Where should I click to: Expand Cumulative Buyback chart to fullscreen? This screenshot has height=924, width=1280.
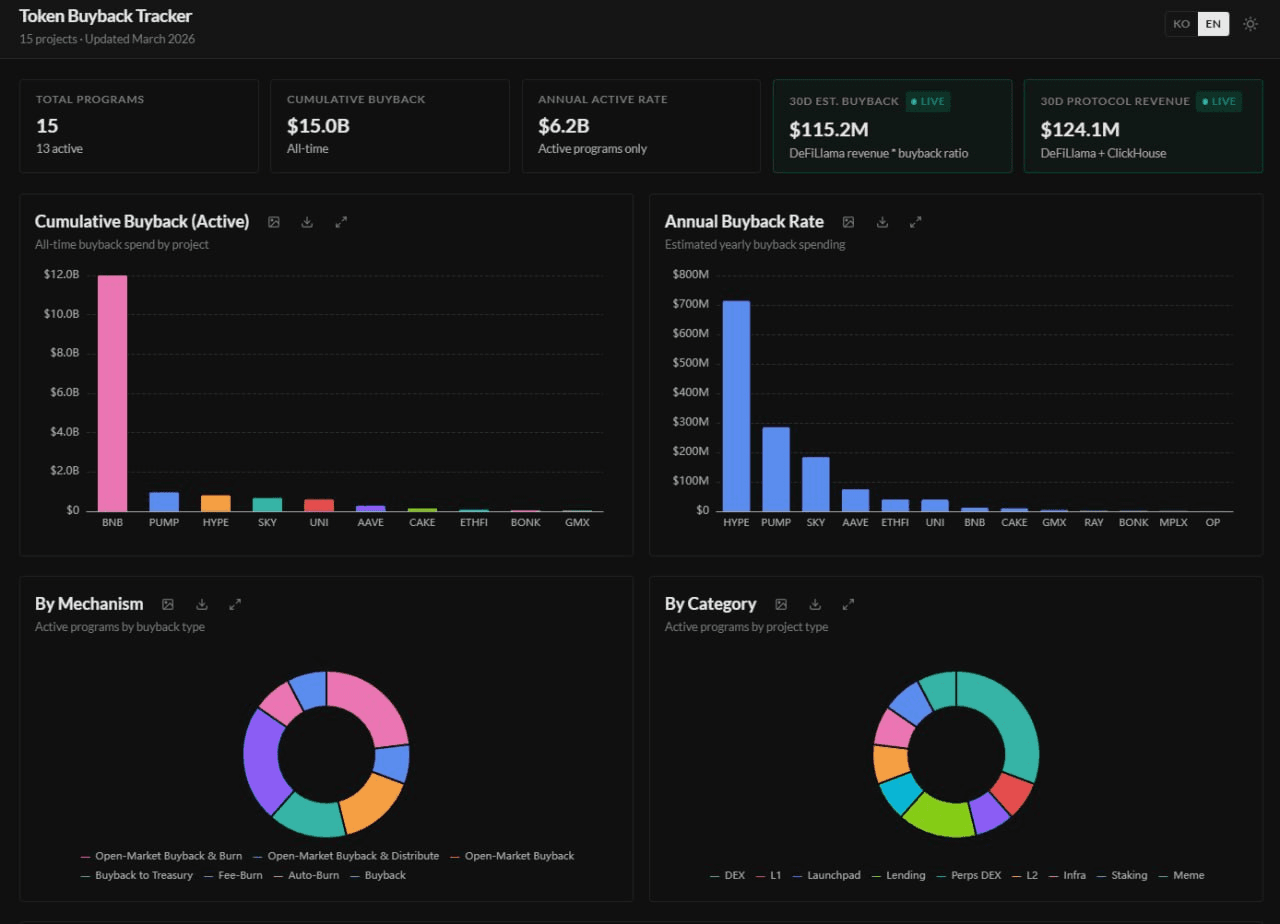(x=341, y=222)
